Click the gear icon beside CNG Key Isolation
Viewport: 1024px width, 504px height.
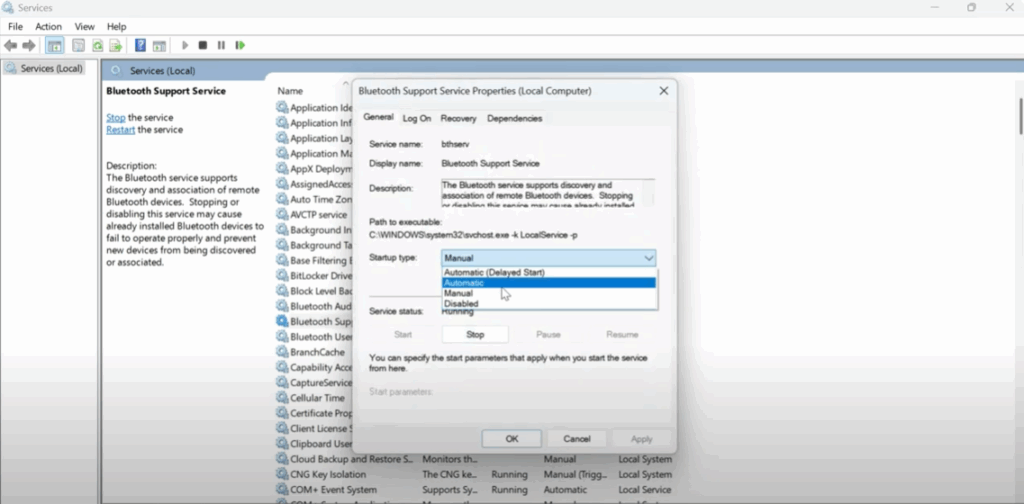tap(282, 474)
